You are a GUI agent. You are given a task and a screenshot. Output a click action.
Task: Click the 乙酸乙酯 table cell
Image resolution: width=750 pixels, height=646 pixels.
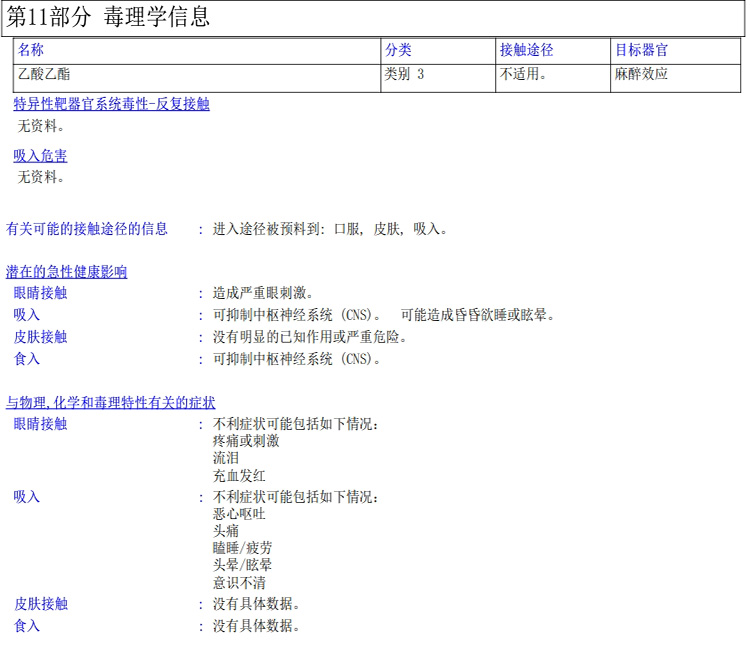click(44, 74)
